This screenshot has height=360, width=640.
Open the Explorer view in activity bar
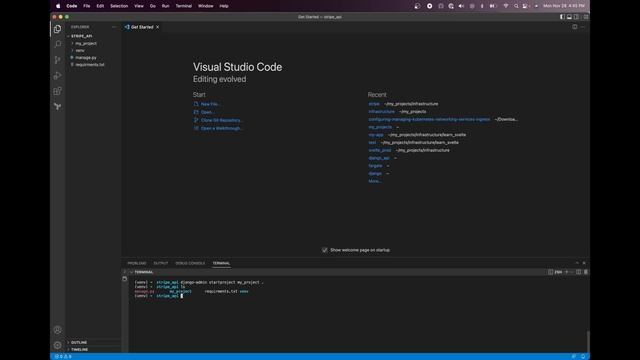pyautogui.click(x=58, y=29)
